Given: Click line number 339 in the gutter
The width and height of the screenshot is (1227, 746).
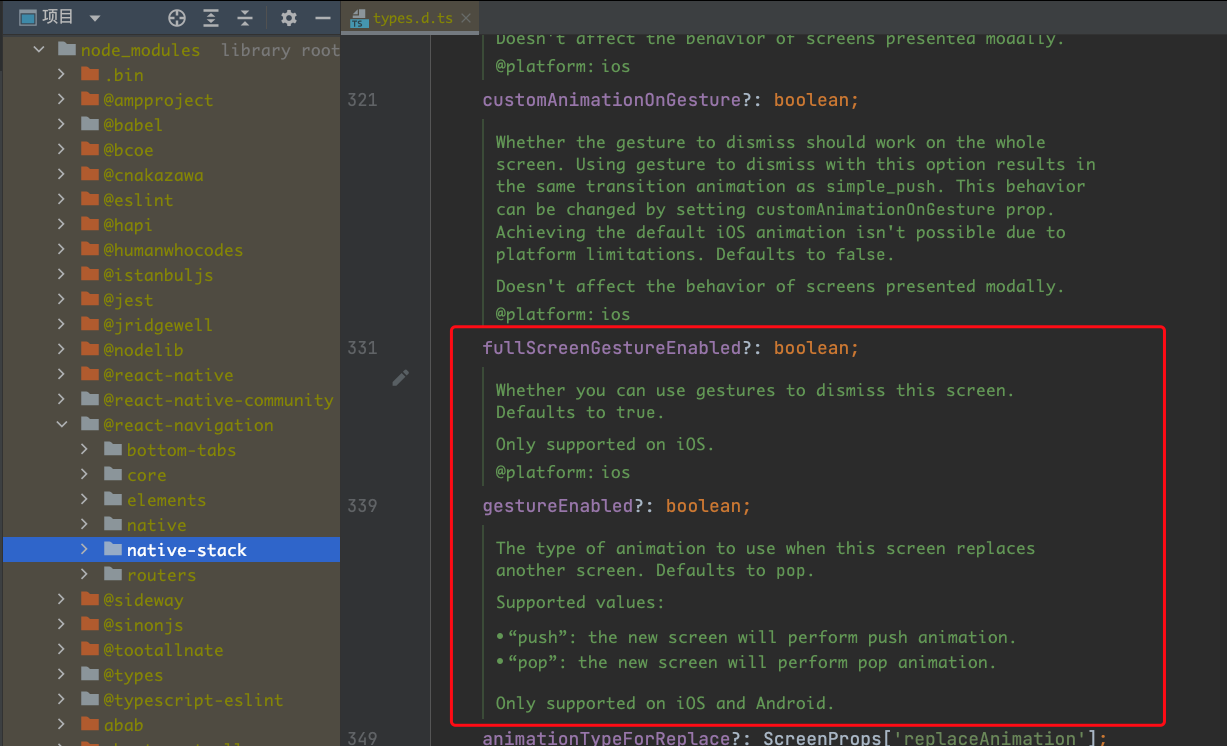Looking at the screenshot, I should [x=362, y=506].
